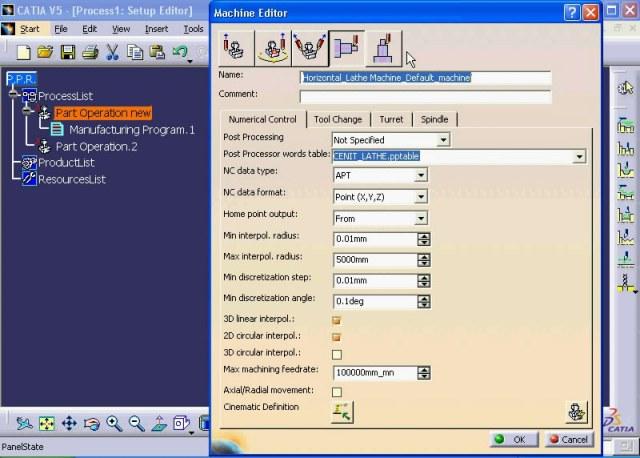The image size is (640, 458).
Task: Open the Tools menu
Action: click(193, 29)
